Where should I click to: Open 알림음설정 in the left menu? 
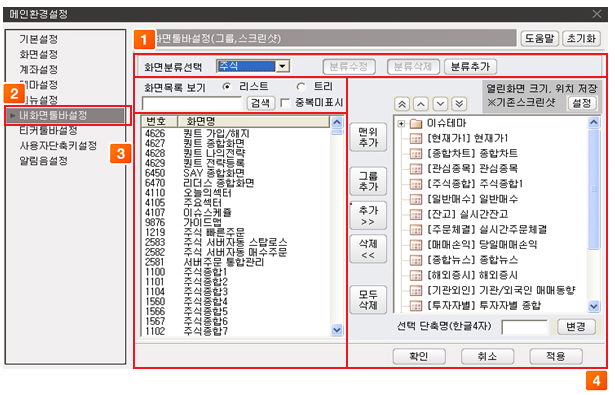coord(44,160)
